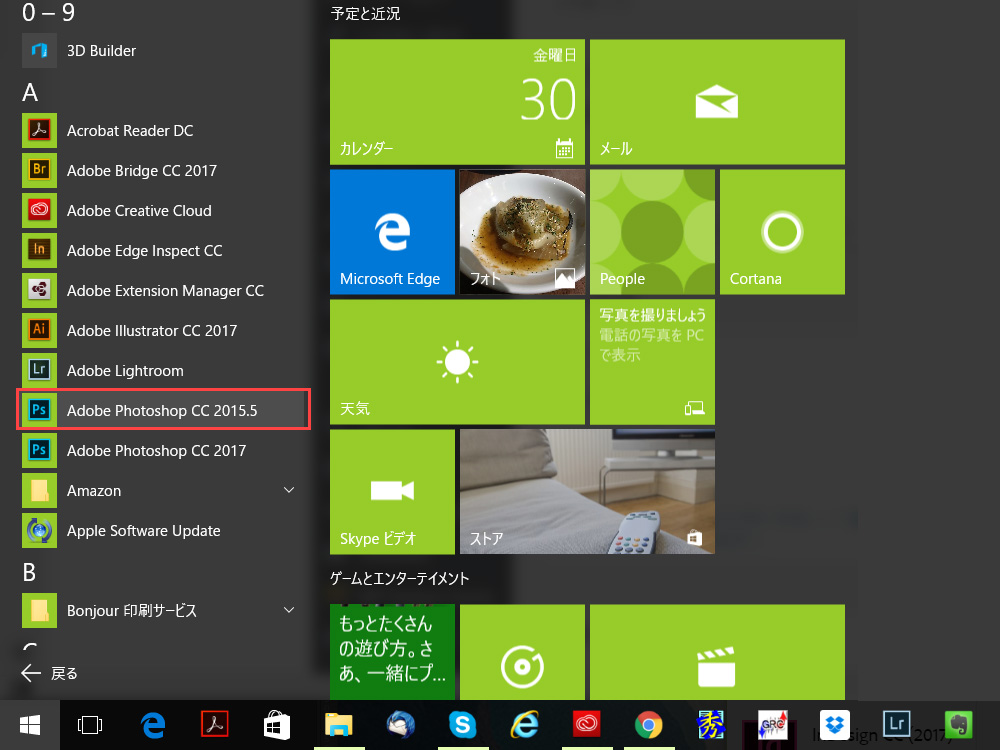Open Adobe Creative Cloud list icon
The image size is (1000, 750).
[39, 210]
